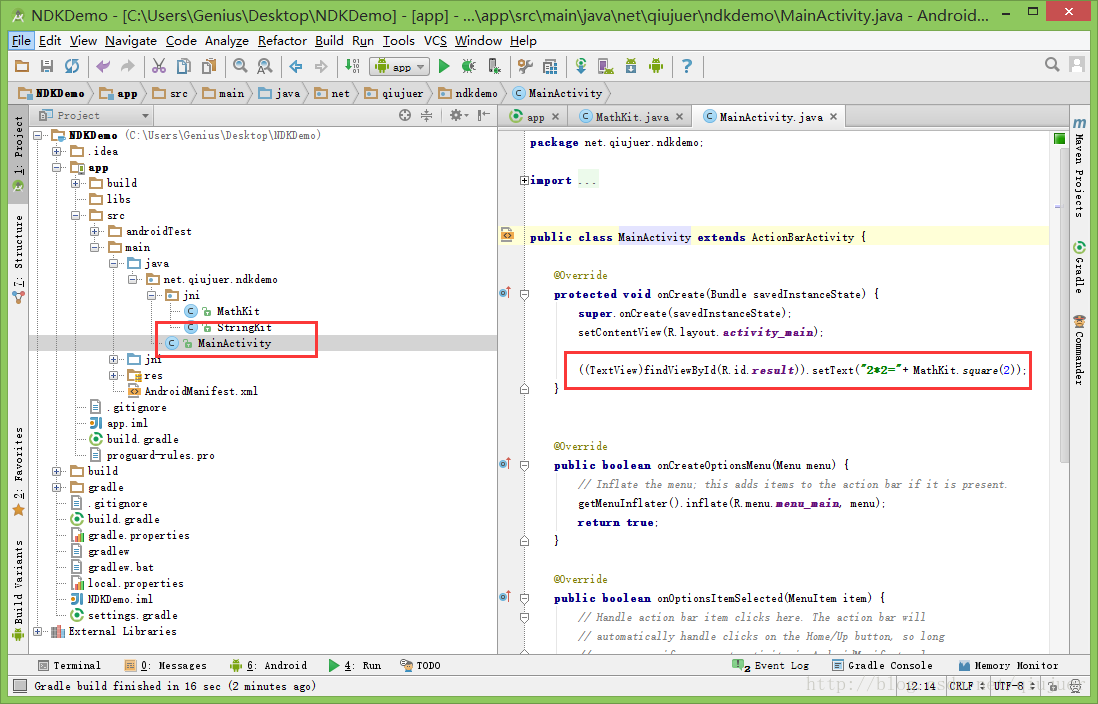Expand the androidTest folder
This screenshot has height=704, width=1098.
point(95,231)
